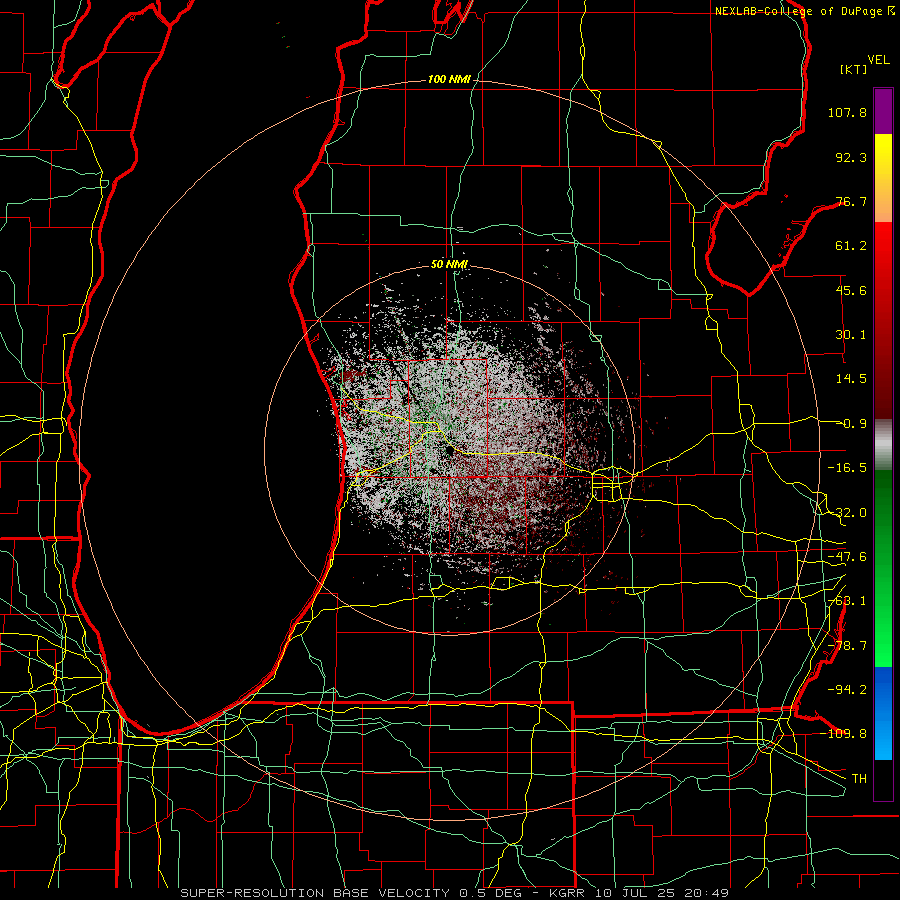Click the VEL legend heading

pyautogui.click(x=878, y=59)
